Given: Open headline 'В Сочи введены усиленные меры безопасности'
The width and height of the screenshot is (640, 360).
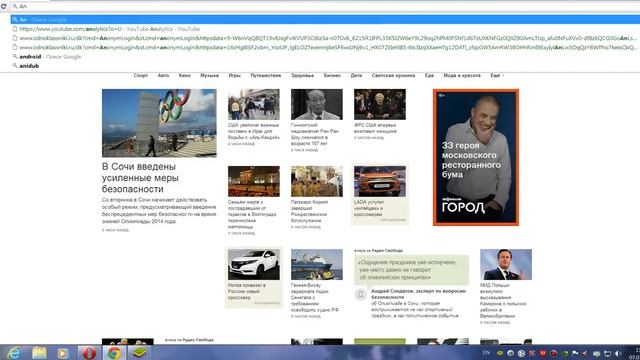Looking at the screenshot, I should click(x=140, y=178).
